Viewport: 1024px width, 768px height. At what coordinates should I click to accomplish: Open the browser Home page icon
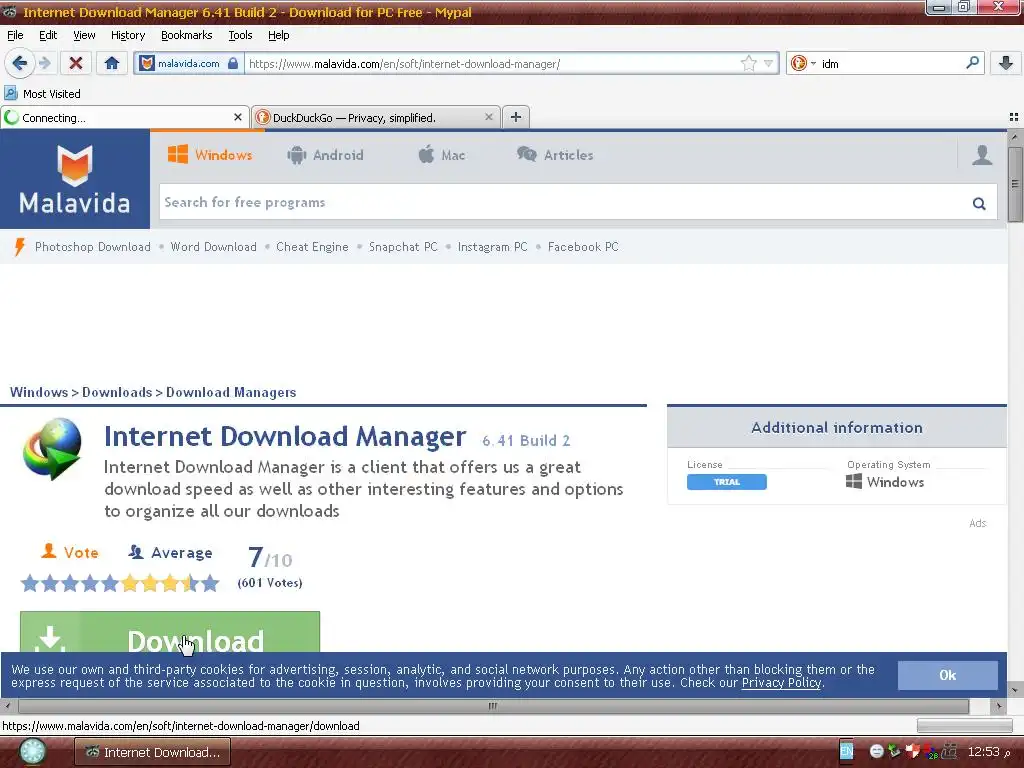coord(112,63)
